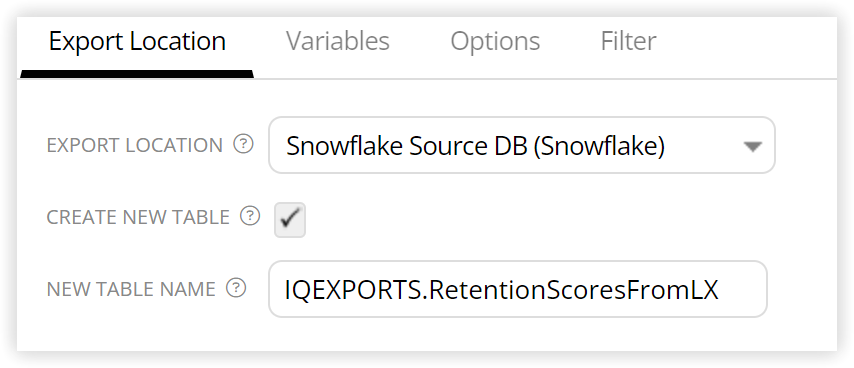Uncheck the Create New Table checkbox
The width and height of the screenshot is (854, 368).
(290, 220)
